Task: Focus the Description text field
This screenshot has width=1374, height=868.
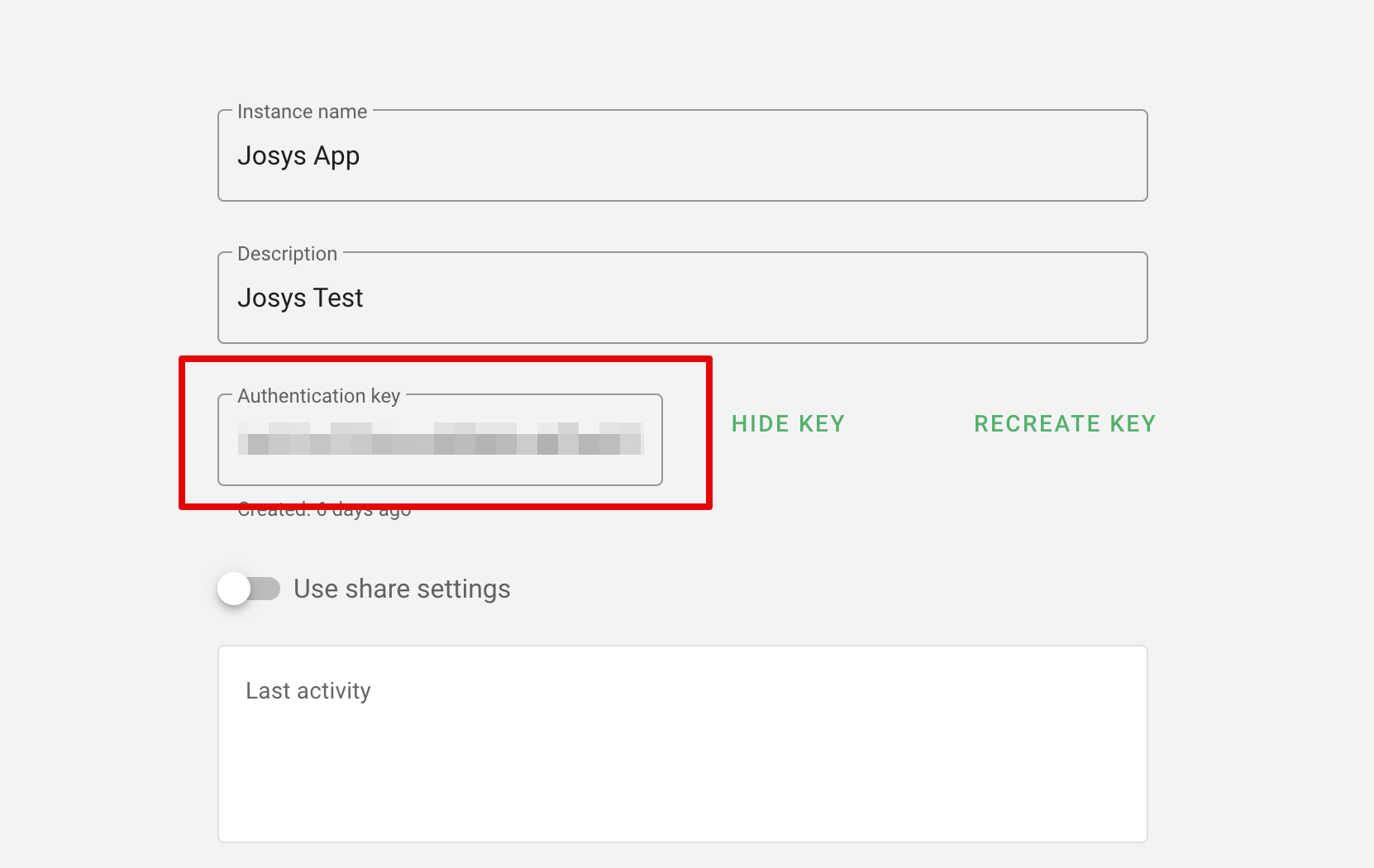Action: (682, 298)
